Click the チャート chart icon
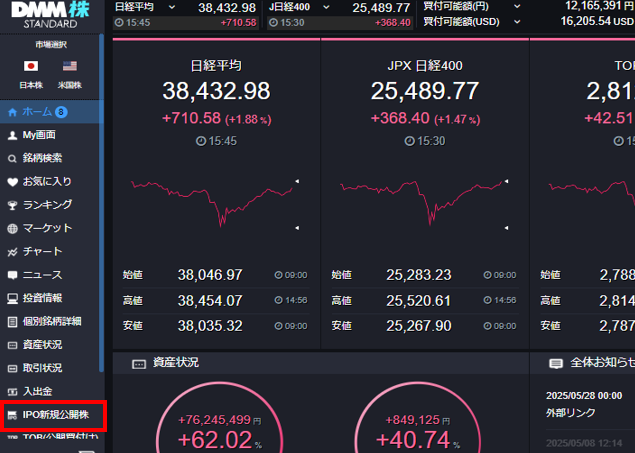The width and height of the screenshot is (635, 453). (x=12, y=251)
